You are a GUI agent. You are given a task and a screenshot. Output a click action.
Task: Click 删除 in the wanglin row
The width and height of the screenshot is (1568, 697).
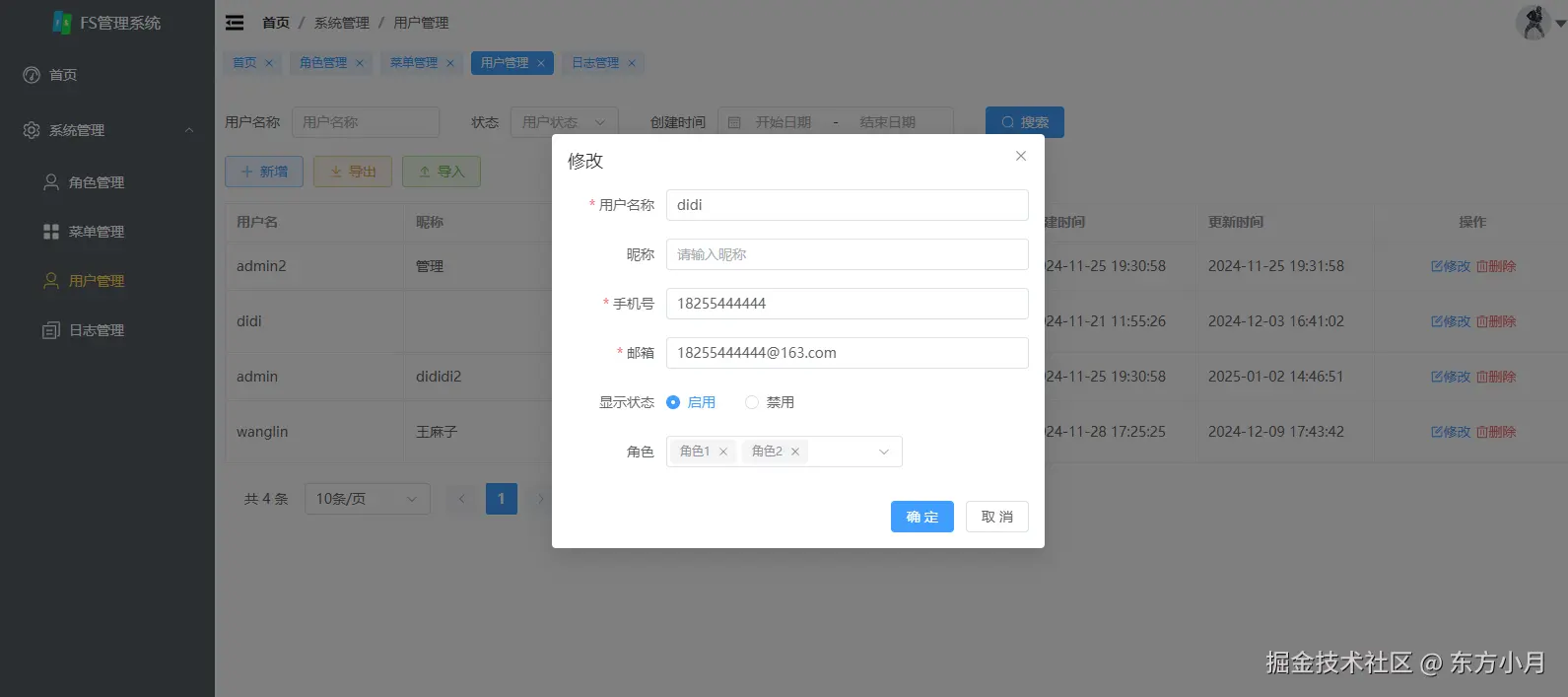[1496, 432]
